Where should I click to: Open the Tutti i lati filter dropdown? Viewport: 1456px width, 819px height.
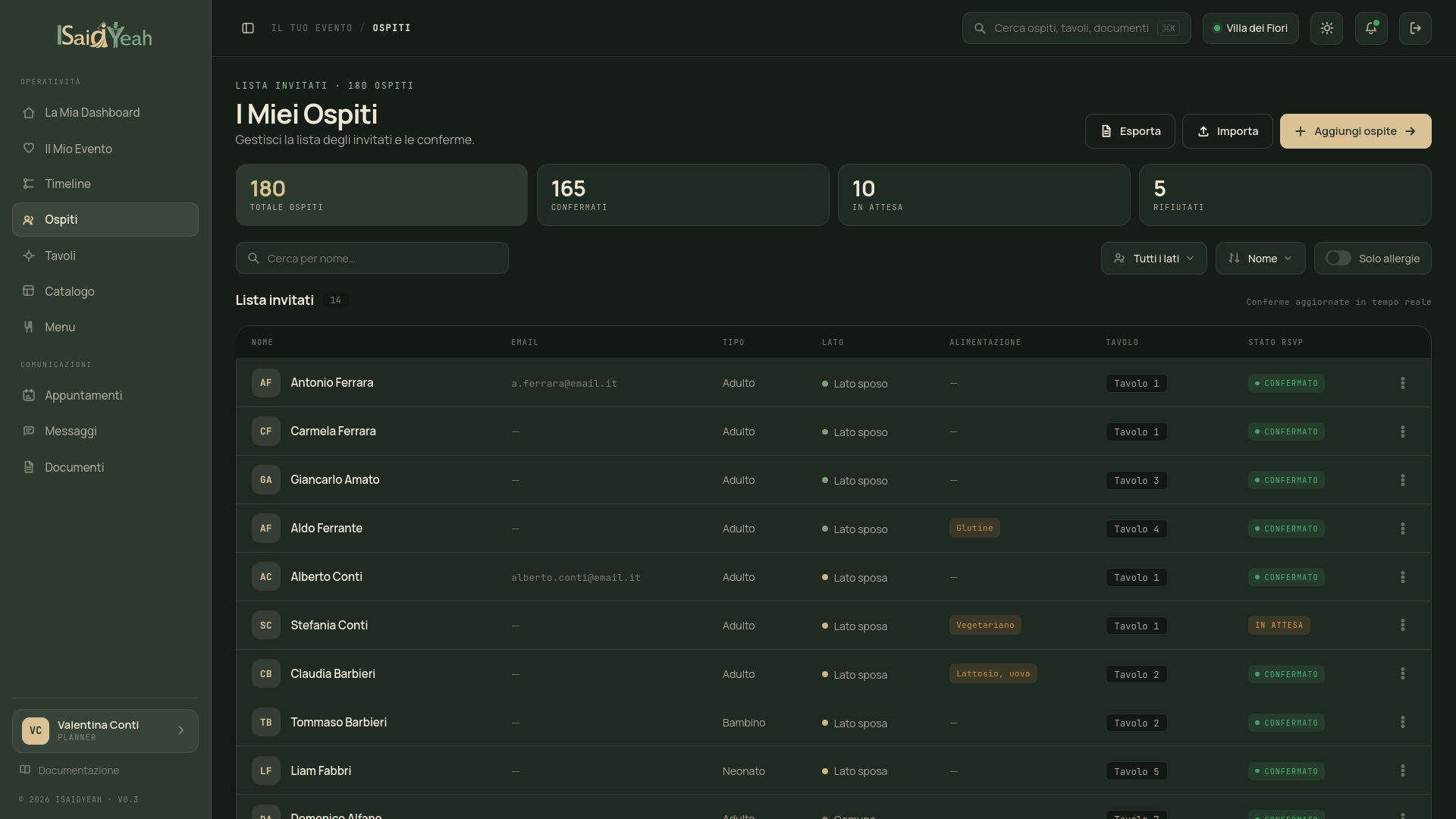[x=1153, y=259]
